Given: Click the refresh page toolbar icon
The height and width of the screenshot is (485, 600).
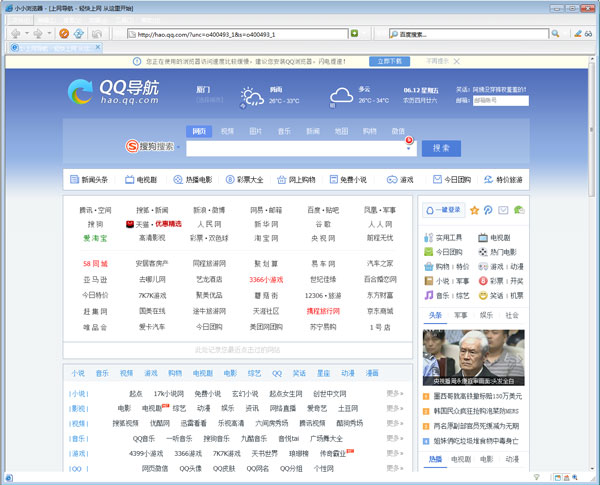Looking at the screenshot, I should [x=79, y=33].
